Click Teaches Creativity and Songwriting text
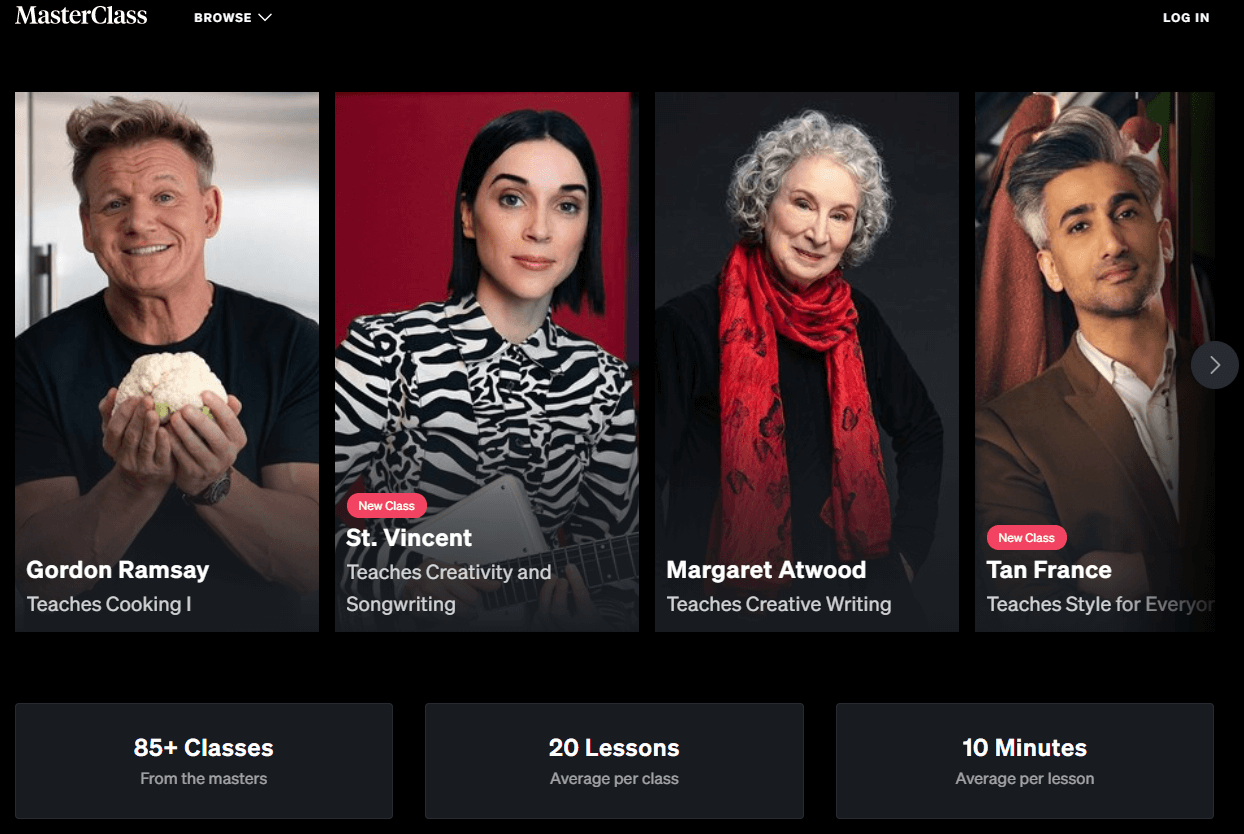Screen dimensions: 1244x834 pyautogui.click(x=449, y=588)
